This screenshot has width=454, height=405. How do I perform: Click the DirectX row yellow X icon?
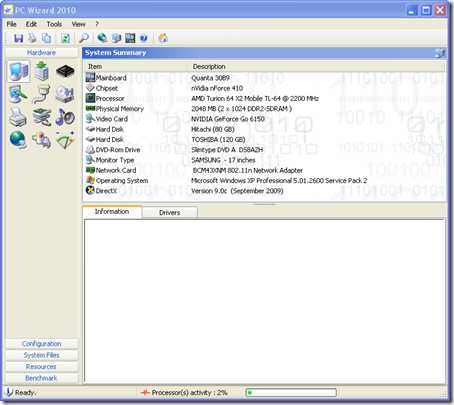90,190
